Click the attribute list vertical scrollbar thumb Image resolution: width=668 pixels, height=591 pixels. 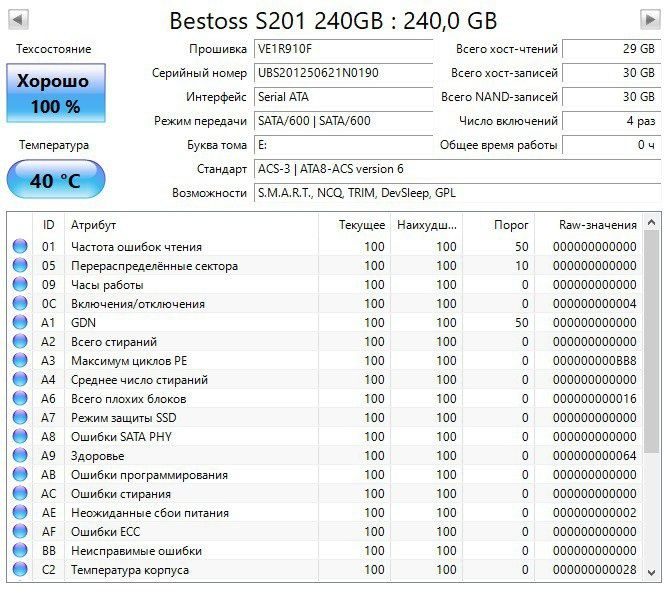point(651,342)
